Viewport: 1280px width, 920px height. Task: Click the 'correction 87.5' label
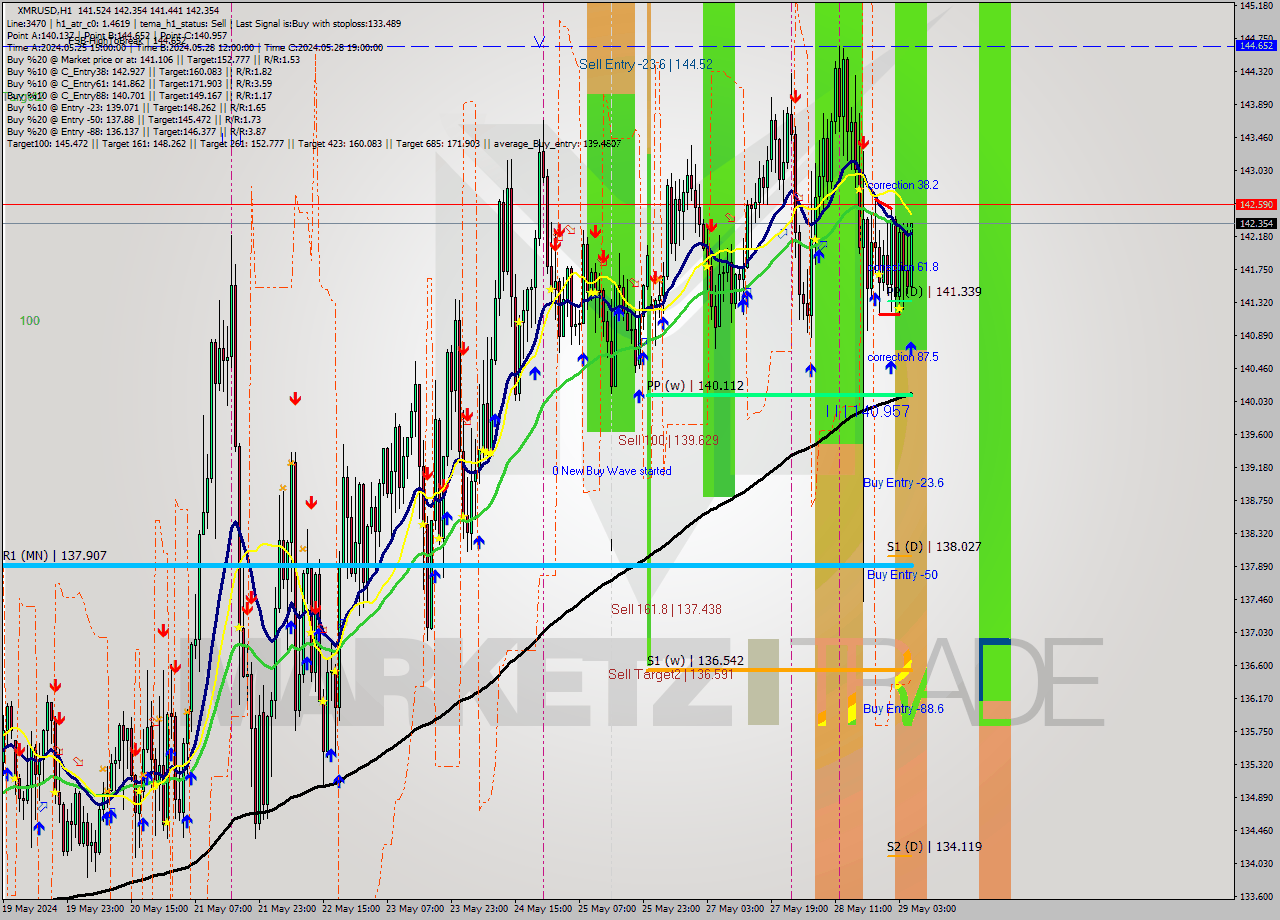pyautogui.click(x=903, y=357)
